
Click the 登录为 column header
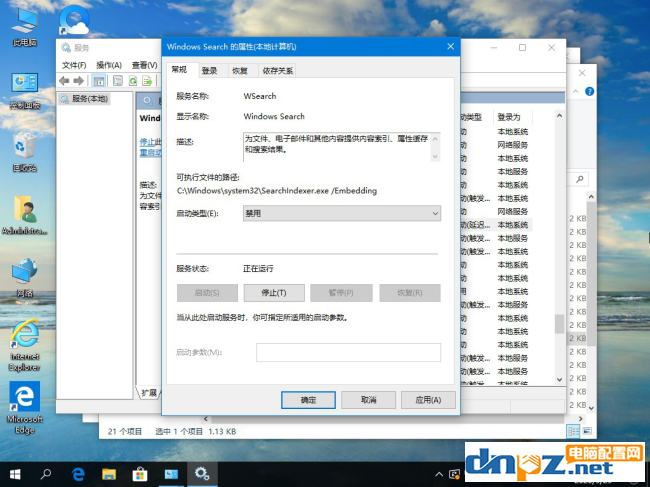509,117
